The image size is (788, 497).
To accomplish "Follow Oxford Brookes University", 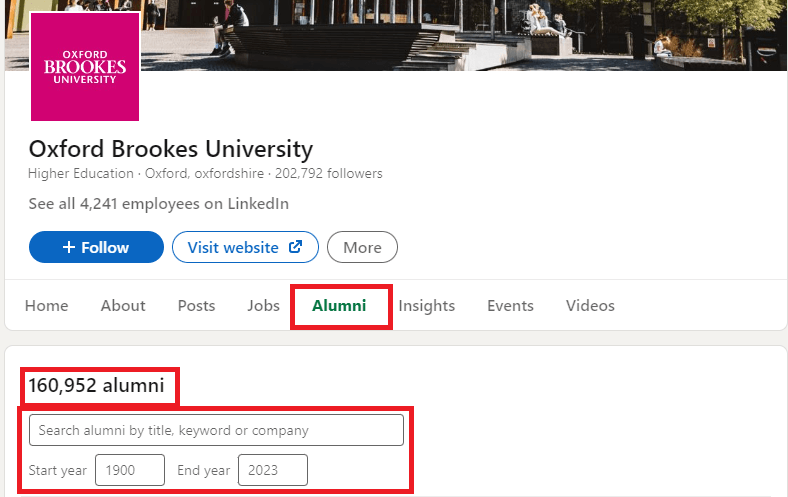I will point(96,247).
